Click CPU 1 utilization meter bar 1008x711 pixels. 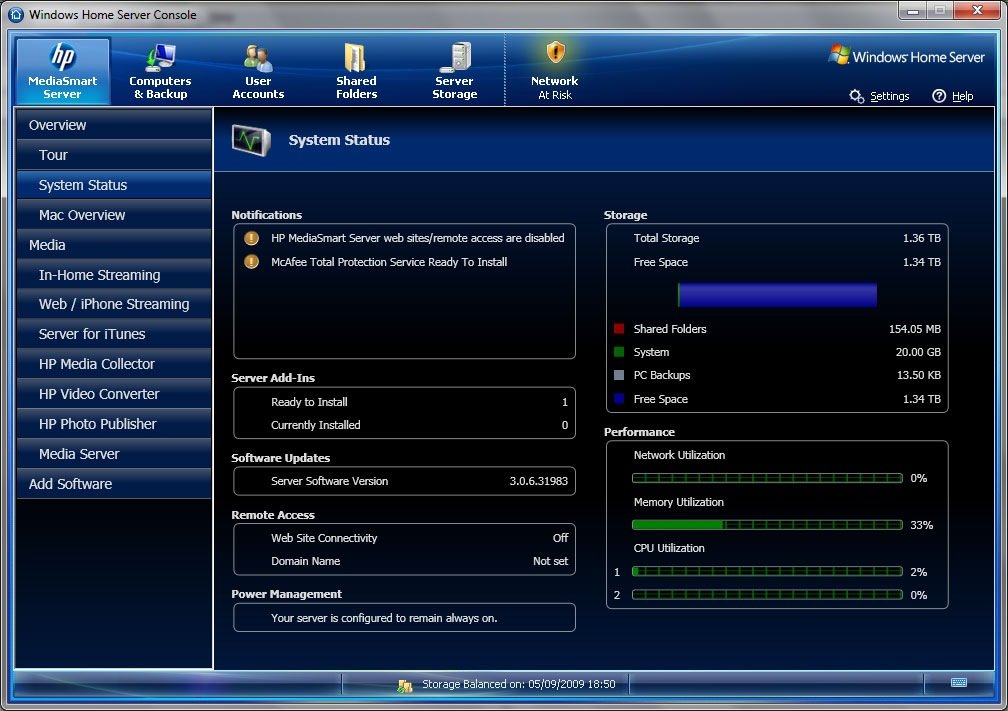(768, 572)
